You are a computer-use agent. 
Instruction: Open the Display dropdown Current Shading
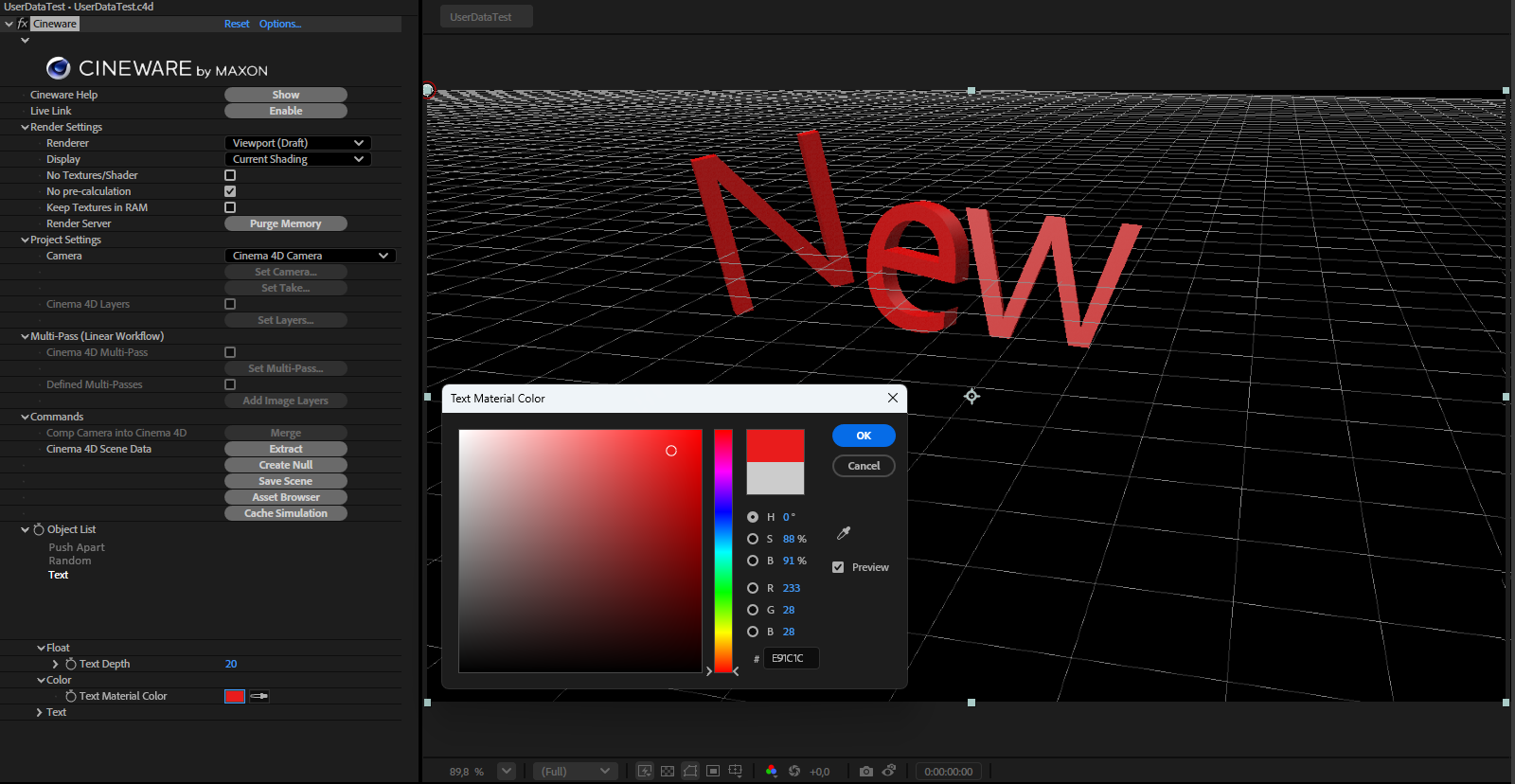click(x=297, y=159)
